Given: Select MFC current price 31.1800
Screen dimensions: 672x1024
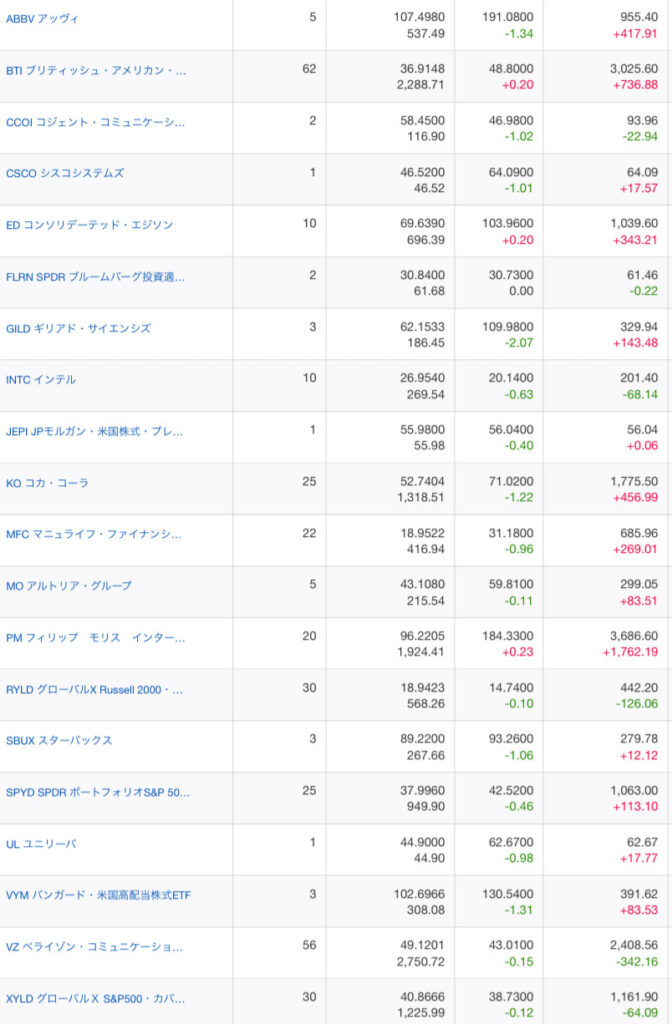Looking at the screenshot, I should (511, 533).
